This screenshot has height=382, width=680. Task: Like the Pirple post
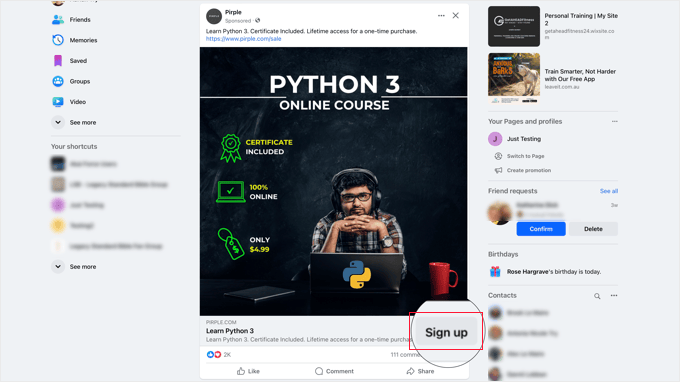[248, 371]
